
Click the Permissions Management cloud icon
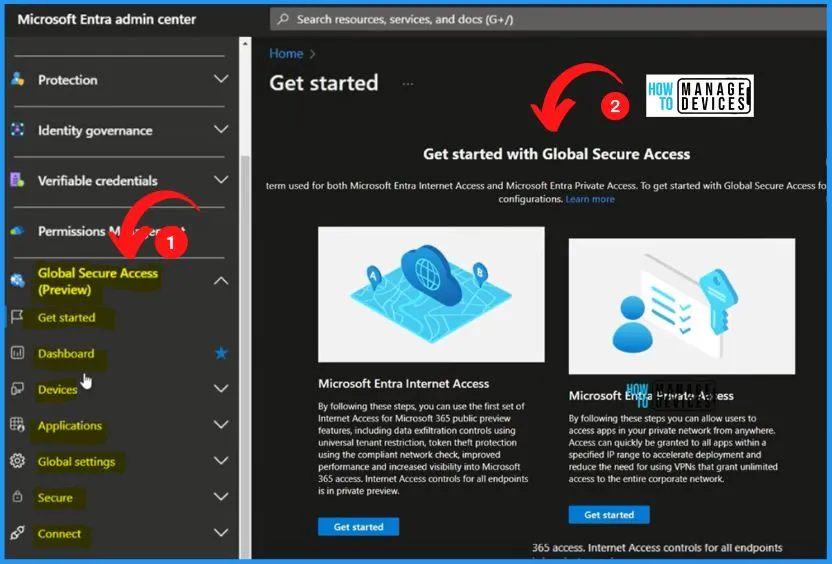[18, 231]
